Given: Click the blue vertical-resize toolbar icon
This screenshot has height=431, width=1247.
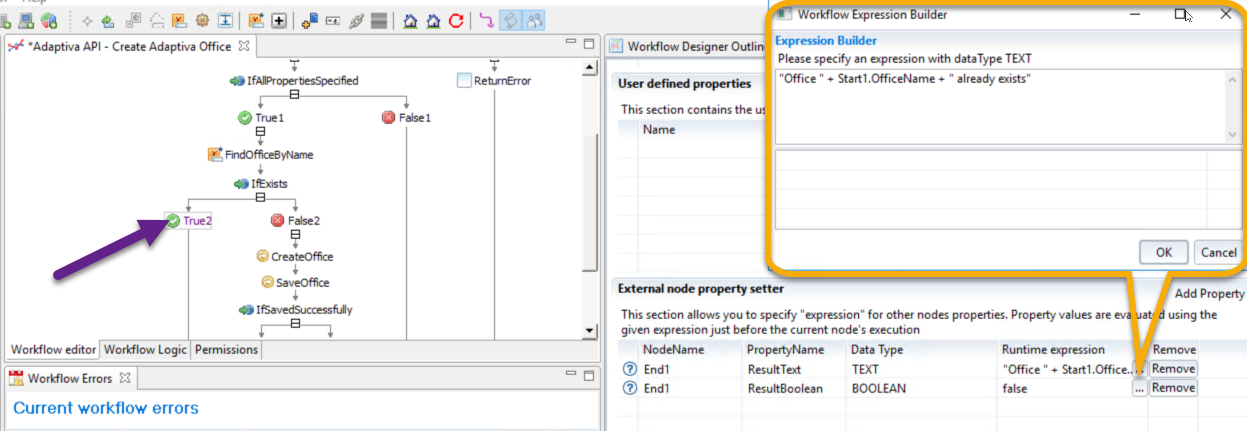Looking at the screenshot, I should [225, 20].
